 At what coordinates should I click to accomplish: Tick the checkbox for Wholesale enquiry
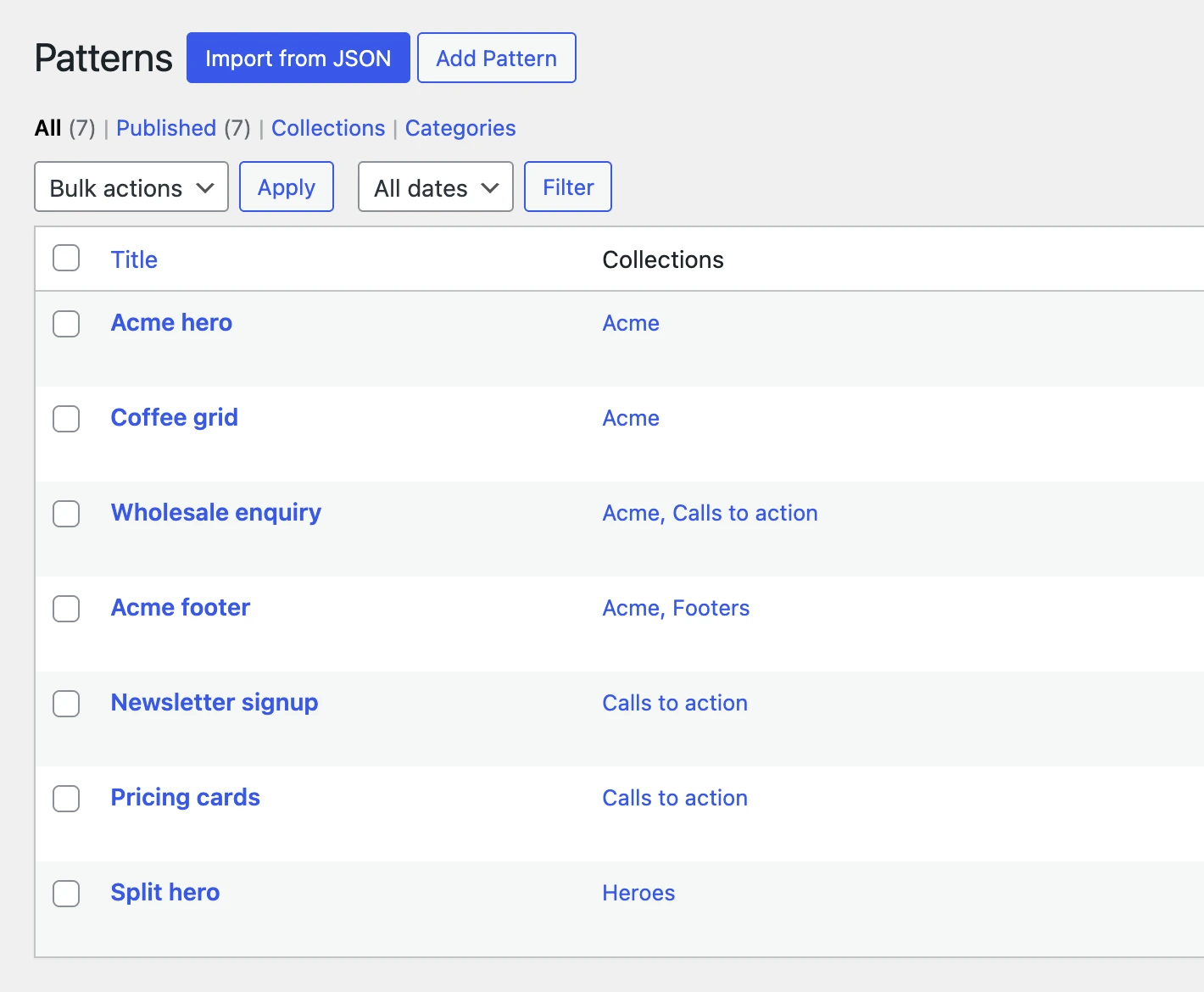pyautogui.click(x=66, y=514)
